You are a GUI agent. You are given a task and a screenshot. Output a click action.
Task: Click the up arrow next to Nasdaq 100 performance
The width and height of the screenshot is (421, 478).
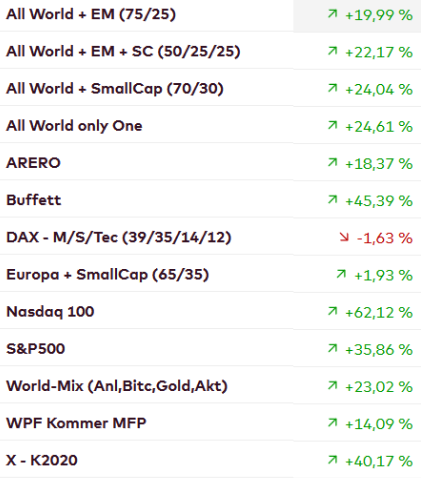click(x=332, y=311)
